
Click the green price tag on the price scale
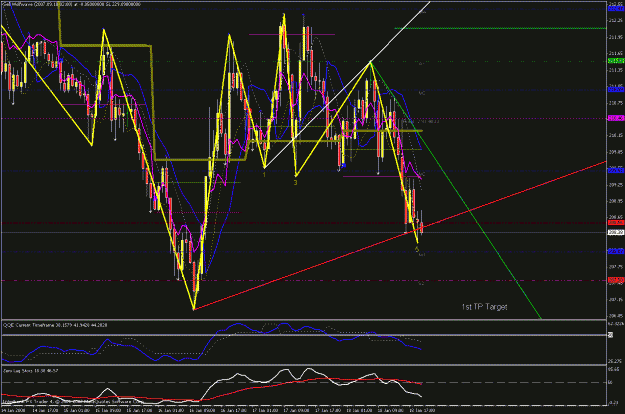pyautogui.click(x=616, y=61)
